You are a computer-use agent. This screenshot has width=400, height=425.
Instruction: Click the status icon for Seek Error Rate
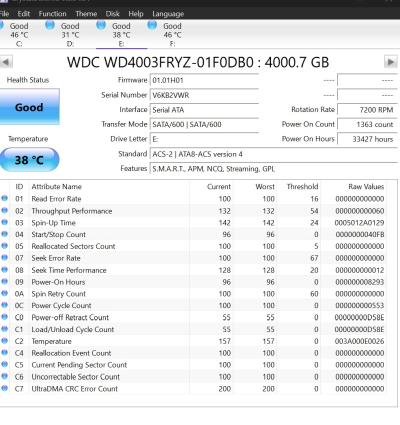(x=5, y=258)
